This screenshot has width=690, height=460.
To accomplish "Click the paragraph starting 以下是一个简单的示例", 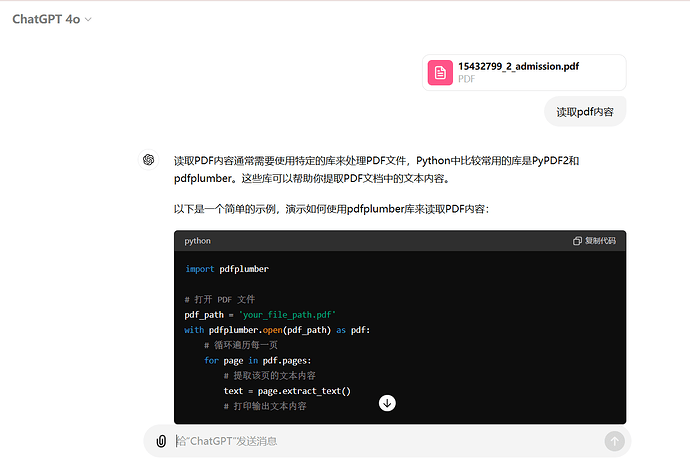I will point(331,209).
